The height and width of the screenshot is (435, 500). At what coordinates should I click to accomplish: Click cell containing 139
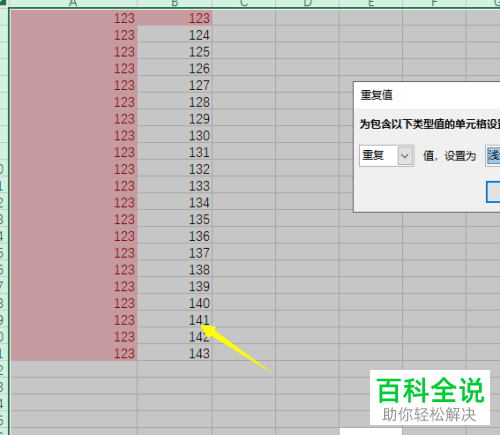point(175,286)
